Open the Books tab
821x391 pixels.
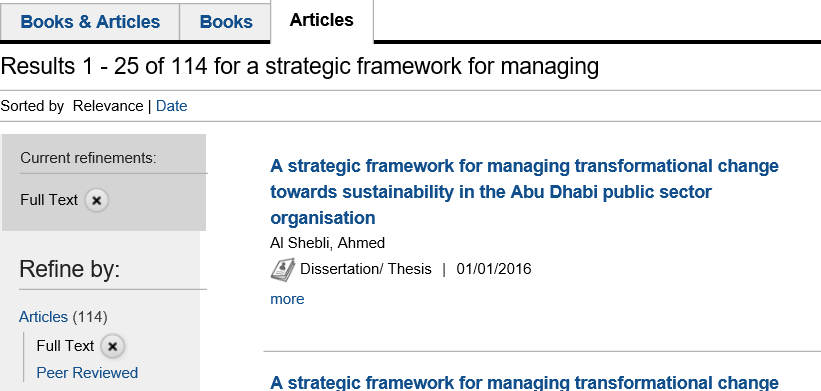pyautogui.click(x=226, y=21)
